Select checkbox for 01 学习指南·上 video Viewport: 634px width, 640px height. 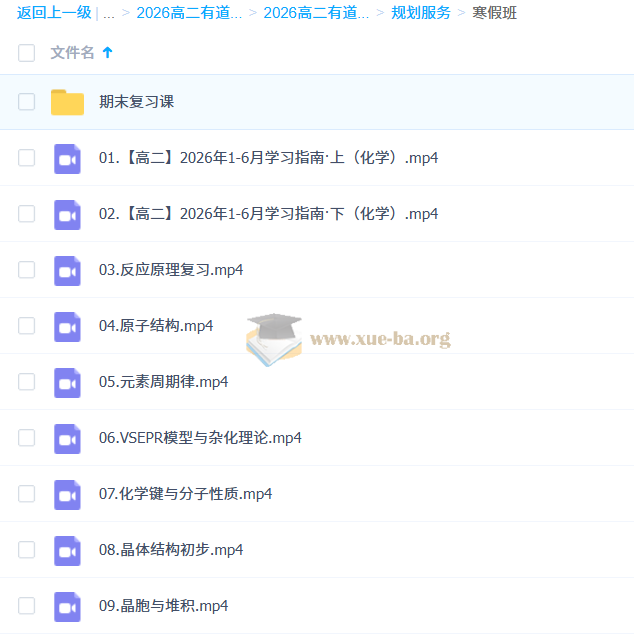coord(27,158)
